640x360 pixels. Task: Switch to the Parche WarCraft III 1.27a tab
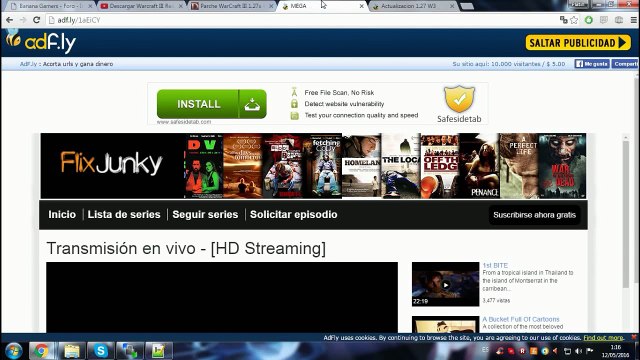pos(231,6)
